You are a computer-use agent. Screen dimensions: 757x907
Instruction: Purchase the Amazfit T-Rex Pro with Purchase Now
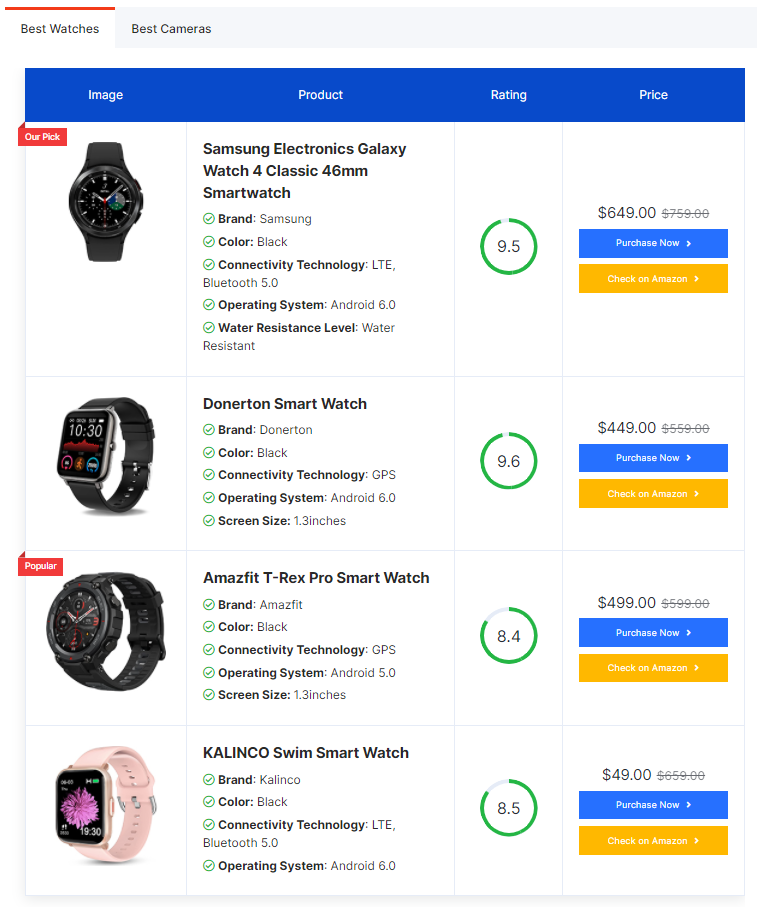point(653,633)
